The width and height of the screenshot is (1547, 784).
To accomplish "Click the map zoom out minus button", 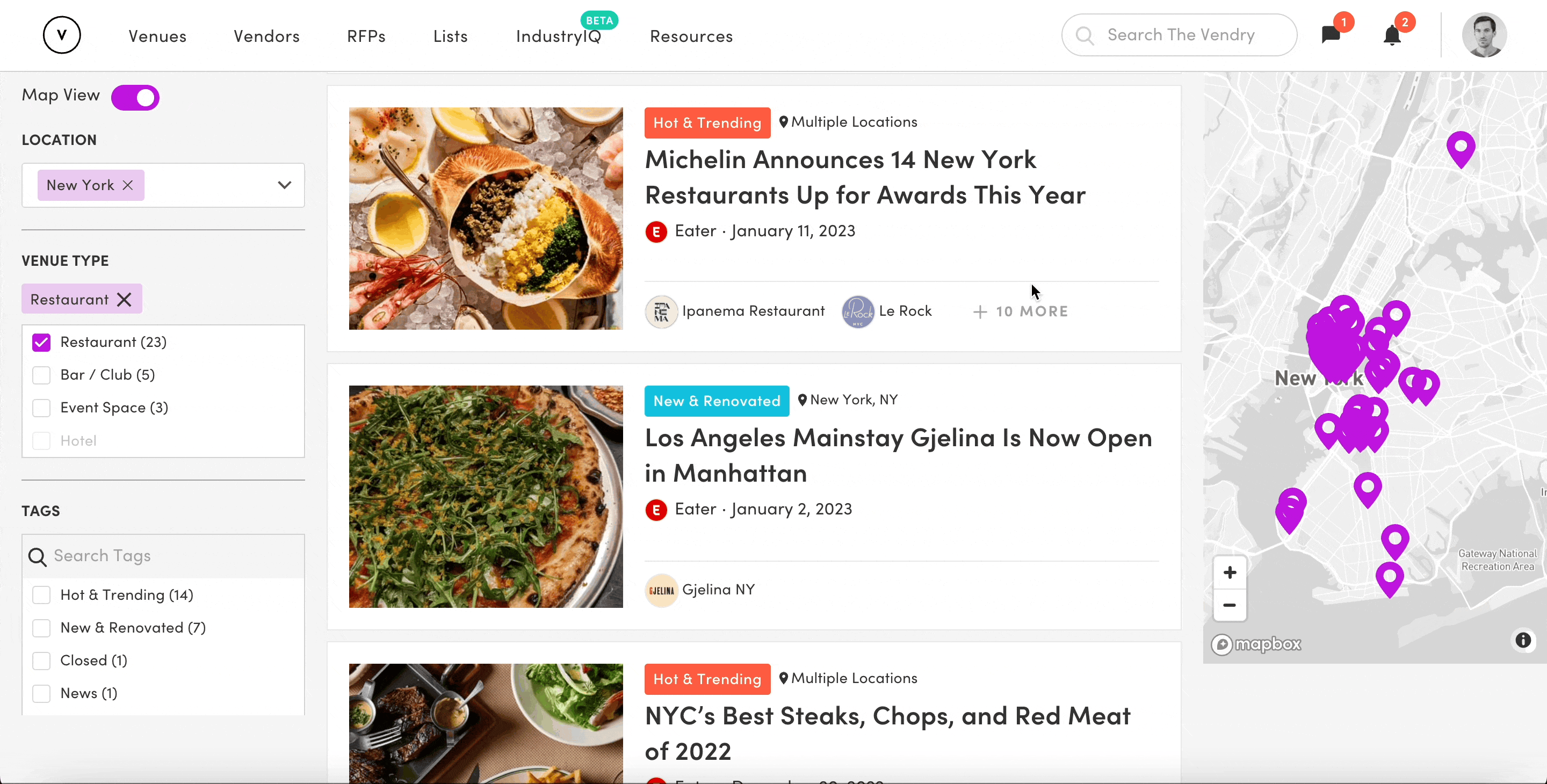I will point(1229,605).
